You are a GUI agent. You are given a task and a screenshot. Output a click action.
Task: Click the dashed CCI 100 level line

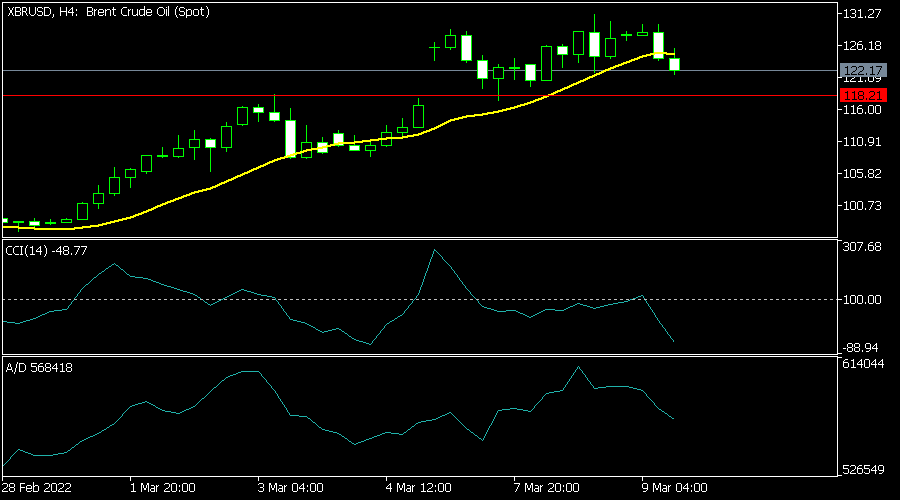pyautogui.click(x=420, y=300)
